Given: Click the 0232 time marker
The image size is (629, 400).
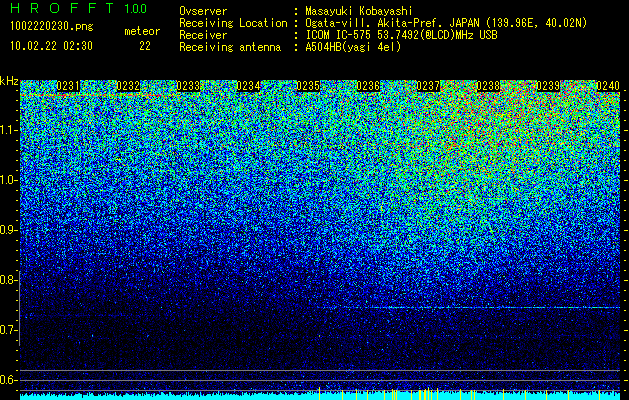Looking at the screenshot, I should [128, 86].
